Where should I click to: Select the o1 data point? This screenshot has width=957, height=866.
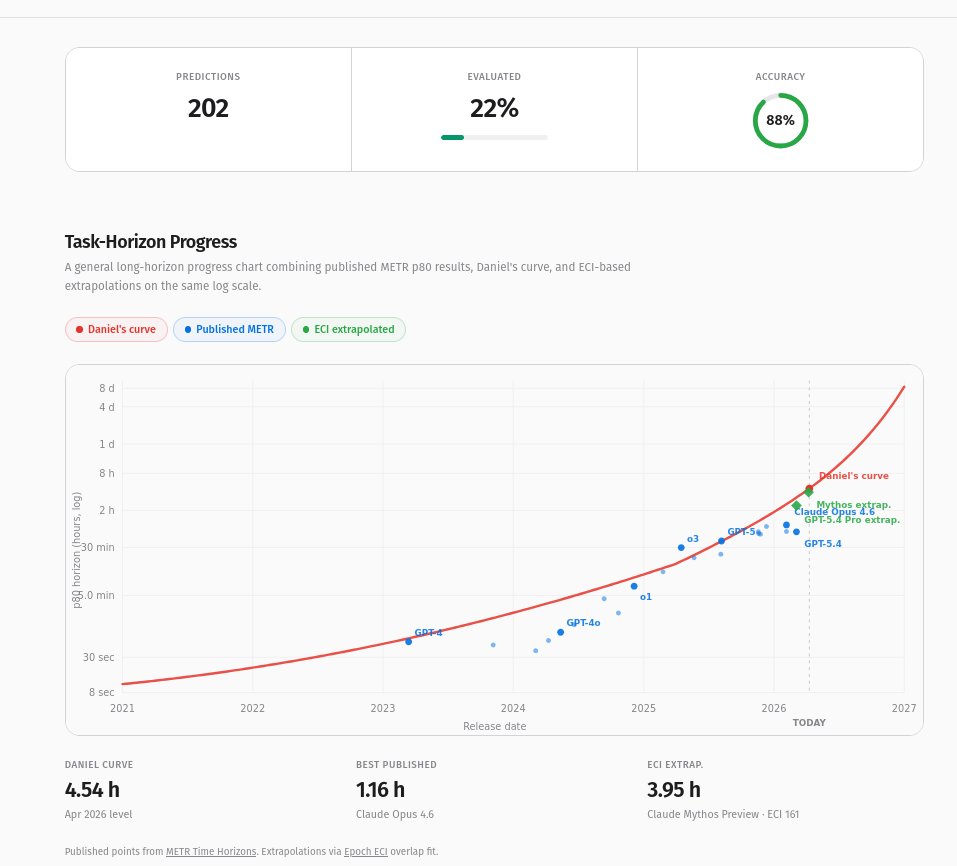pyautogui.click(x=634, y=586)
